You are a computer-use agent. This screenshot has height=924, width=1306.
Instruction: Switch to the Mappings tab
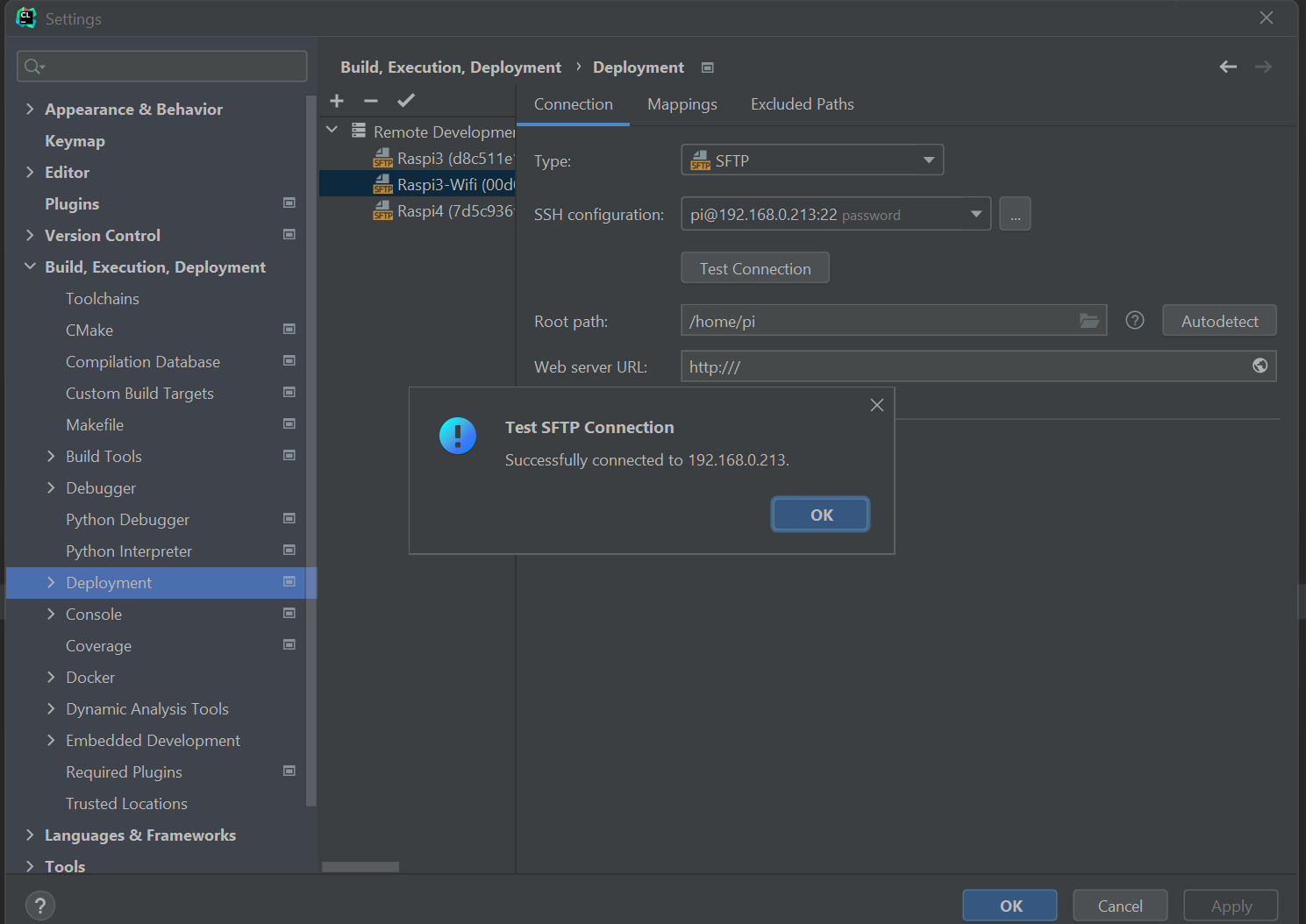682,104
